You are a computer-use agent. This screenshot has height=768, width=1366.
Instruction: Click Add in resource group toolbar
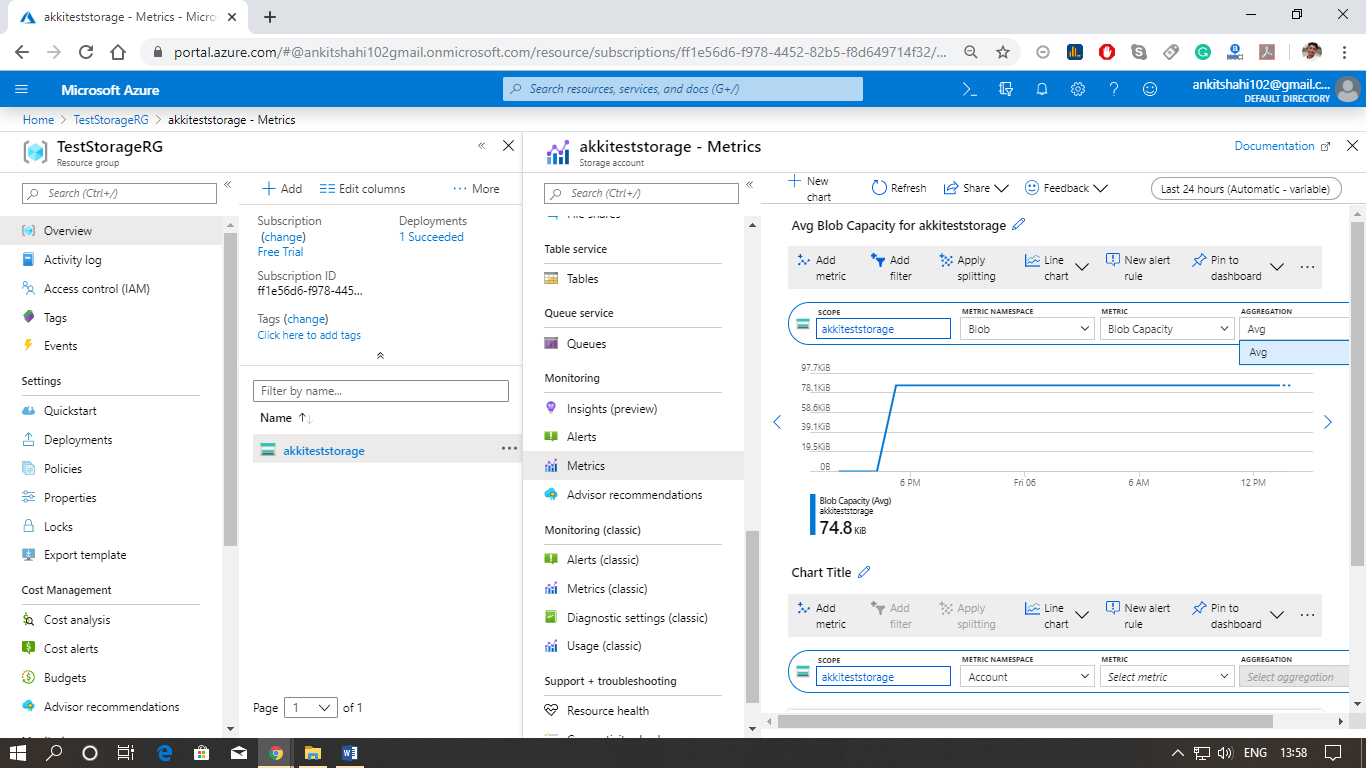click(282, 189)
